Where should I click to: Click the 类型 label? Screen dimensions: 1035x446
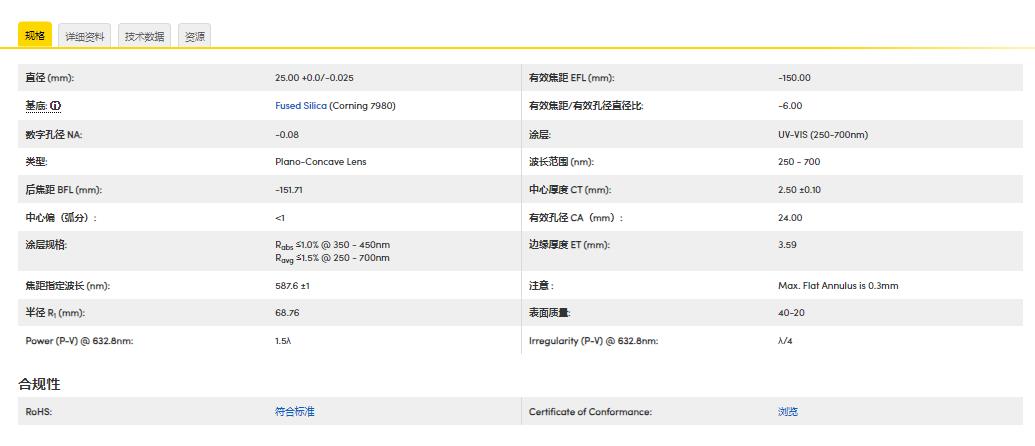pyautogui.click(x=36, y=162)
